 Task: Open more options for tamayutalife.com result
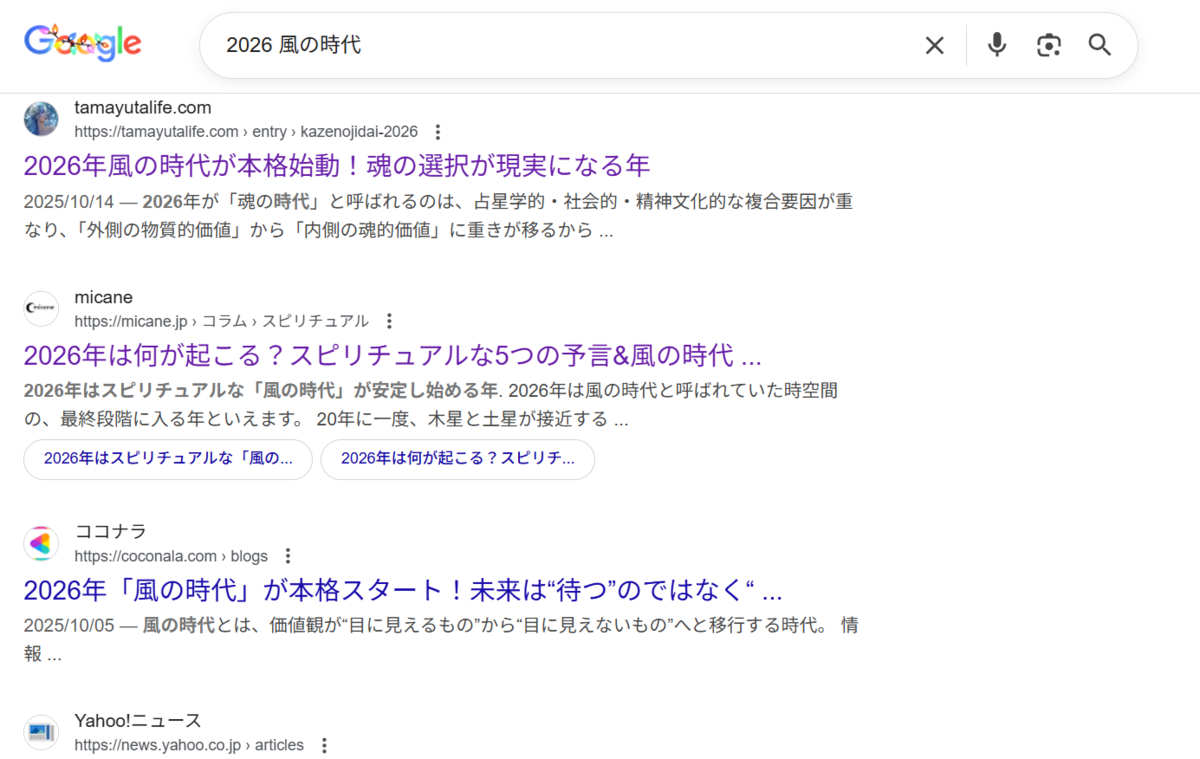coord(437,132)
